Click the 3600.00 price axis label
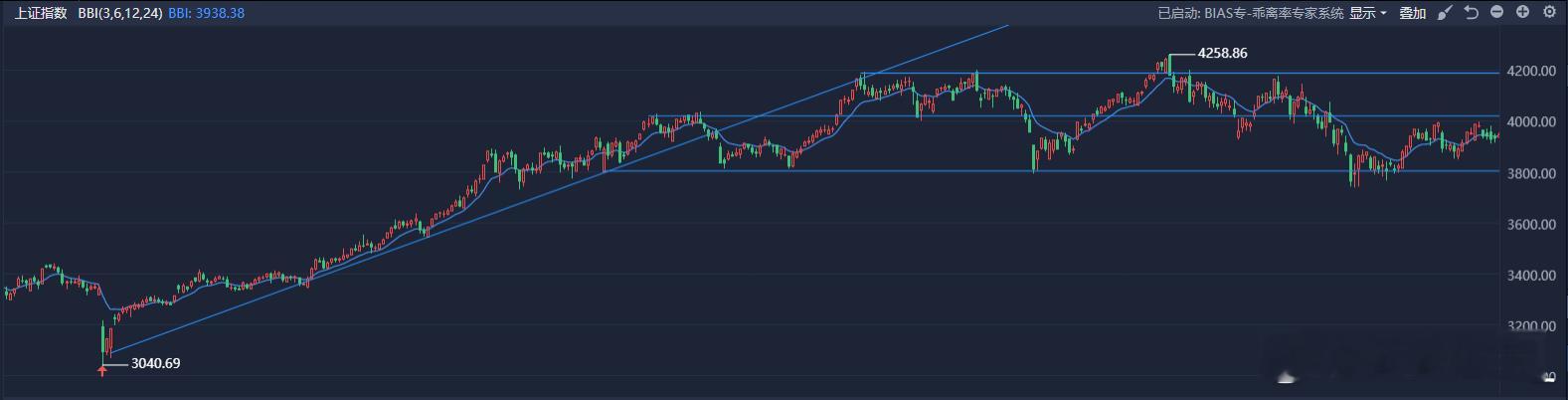The width and height of the screenshot is (1568, 400). click(x=1531, y=225)
